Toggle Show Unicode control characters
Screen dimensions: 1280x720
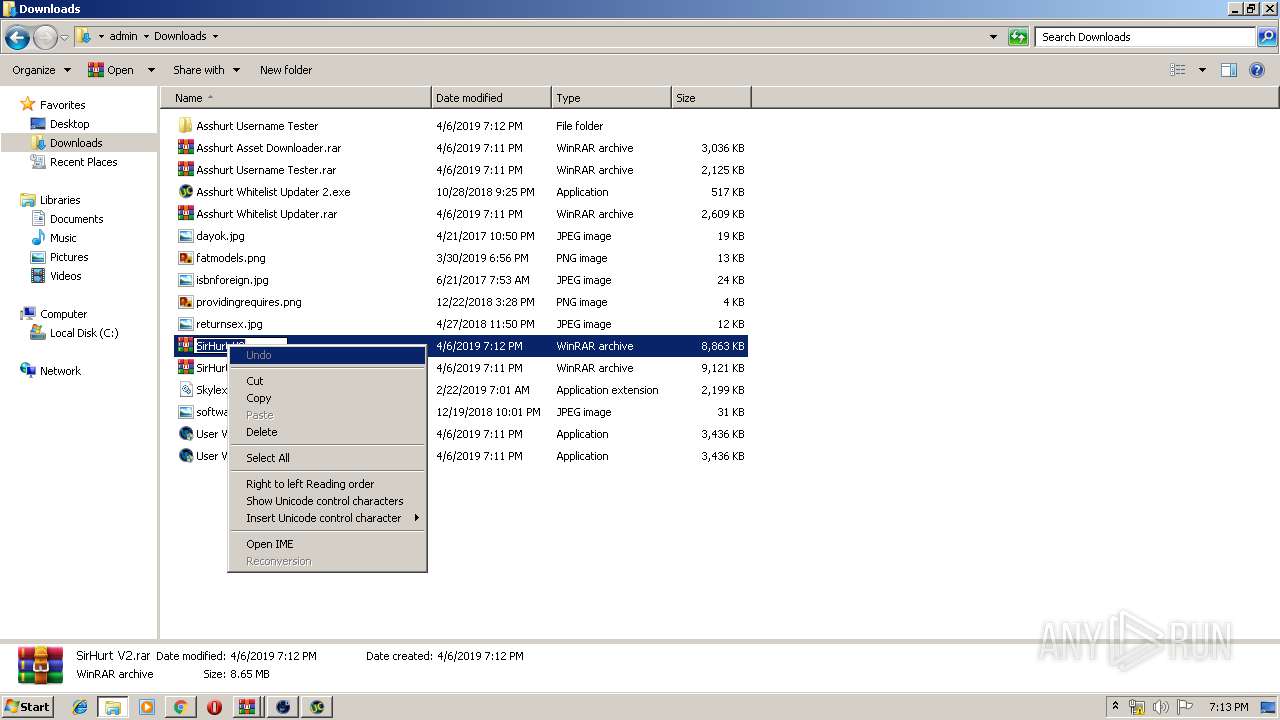(327, 501)
